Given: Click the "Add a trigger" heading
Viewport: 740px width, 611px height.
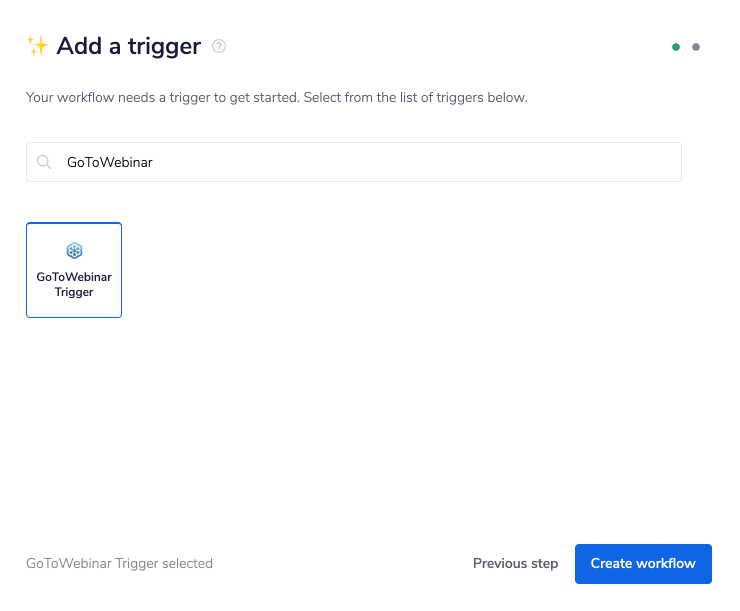Looking at the screenshot, I should (129, 46).
